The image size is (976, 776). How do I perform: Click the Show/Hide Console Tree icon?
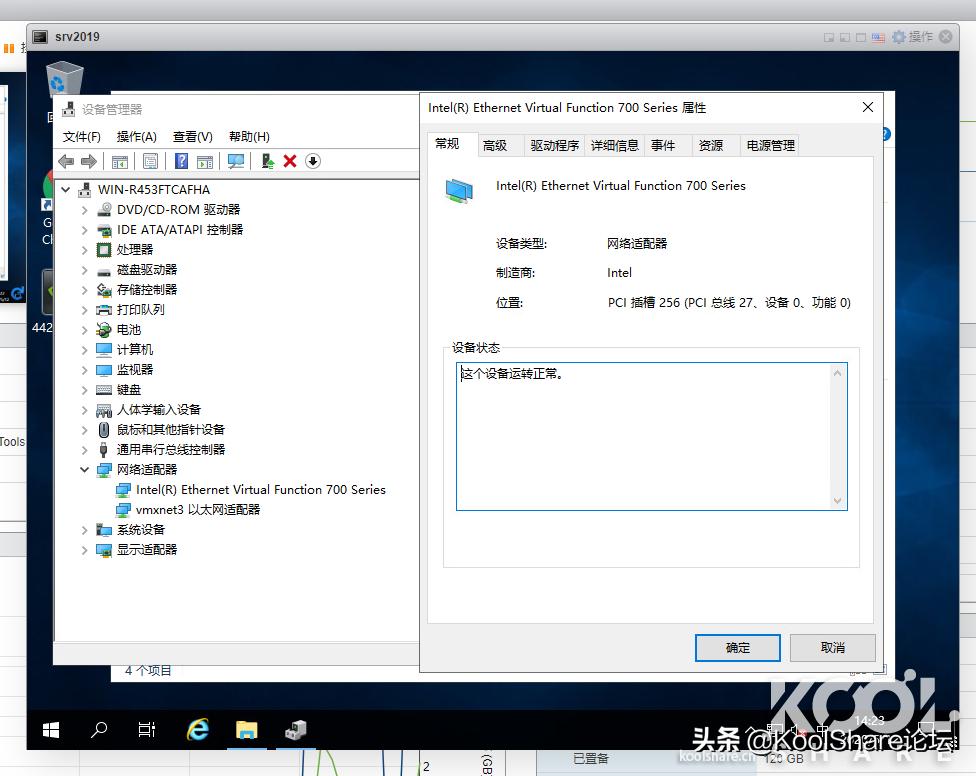point(120,161)
